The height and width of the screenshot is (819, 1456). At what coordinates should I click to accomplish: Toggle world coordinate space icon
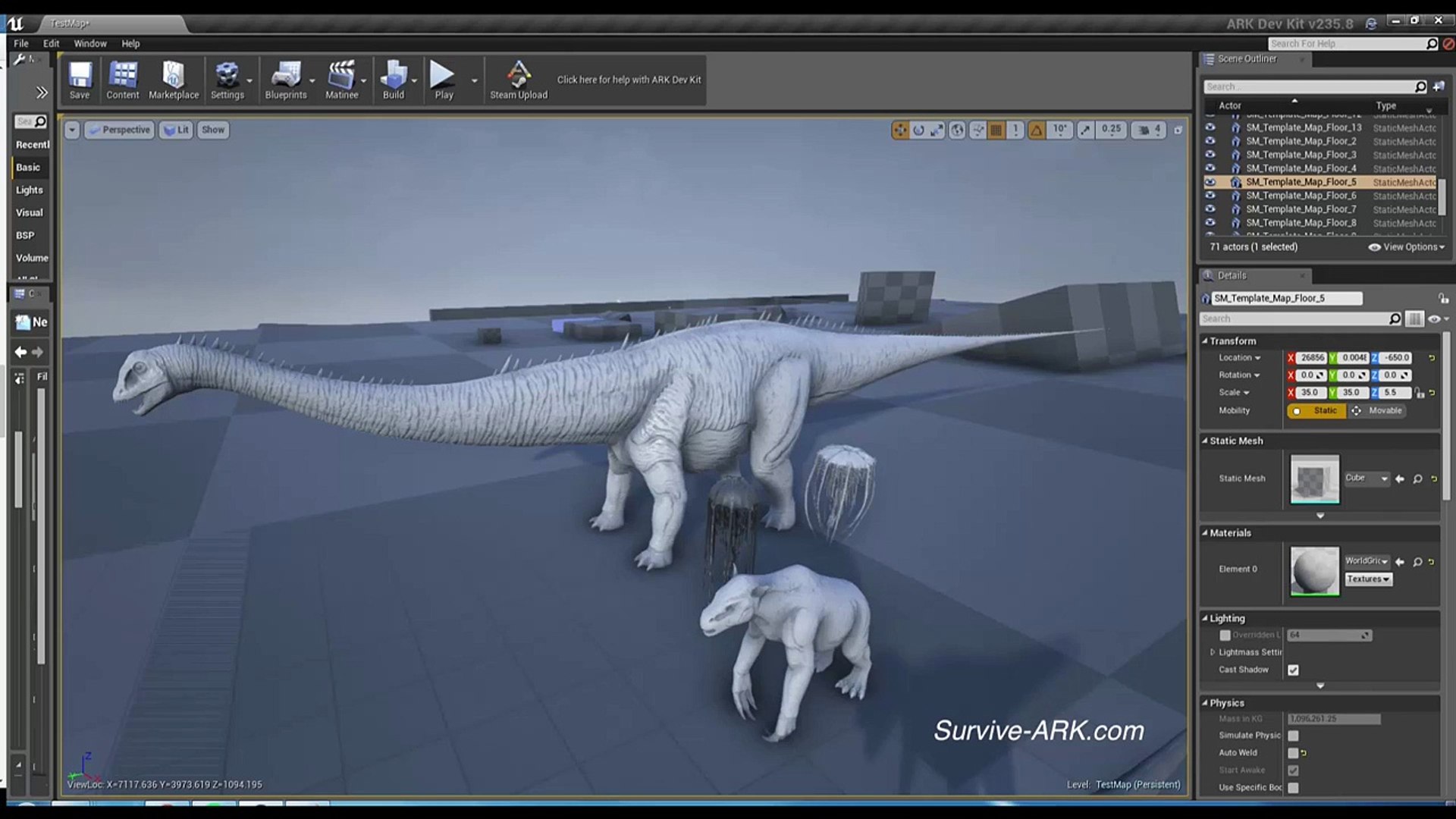[x=958, y=130]
